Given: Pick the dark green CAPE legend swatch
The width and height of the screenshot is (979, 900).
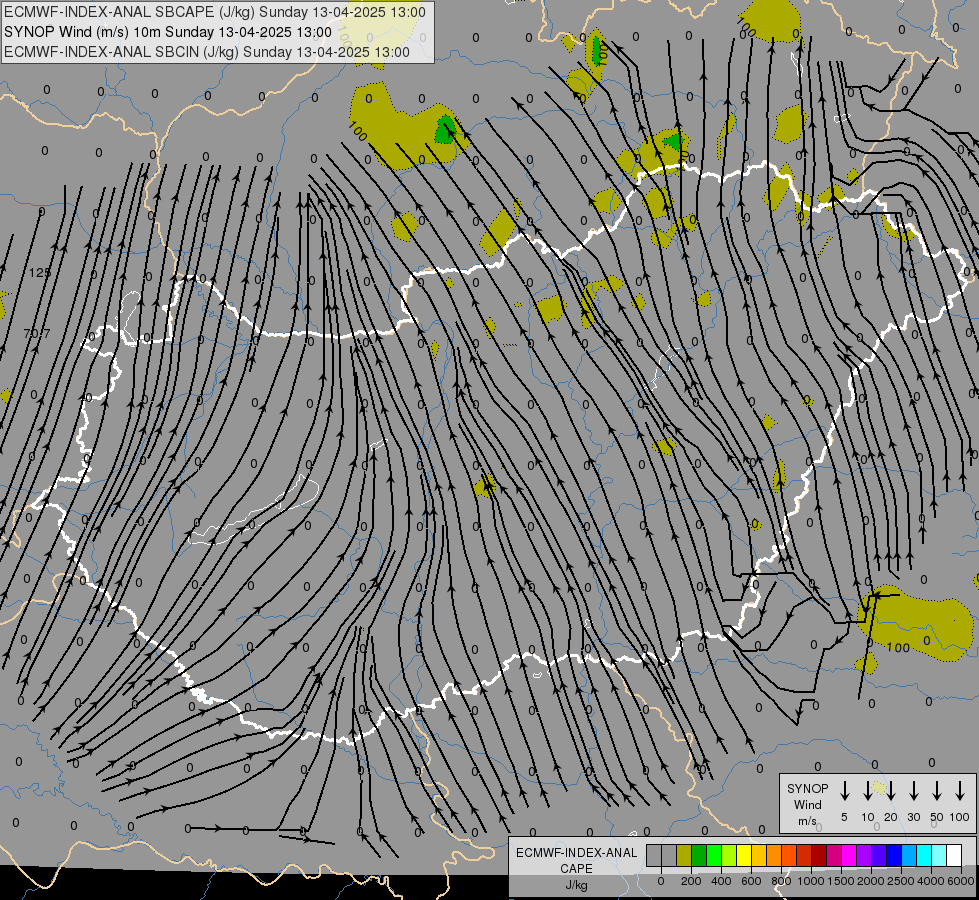Looking at the screenshot, I should [699, 855].
